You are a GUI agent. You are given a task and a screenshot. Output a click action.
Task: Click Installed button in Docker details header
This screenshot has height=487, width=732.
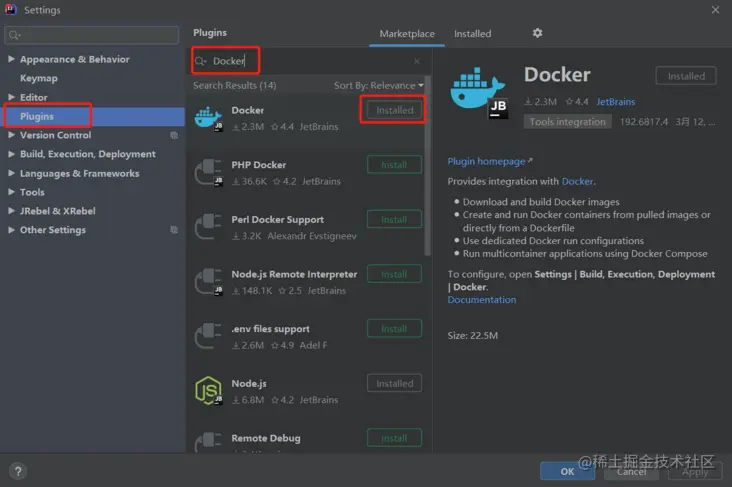coord(686,76)
